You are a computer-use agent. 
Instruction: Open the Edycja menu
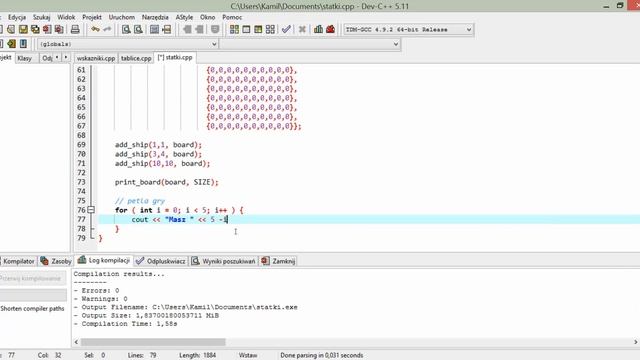coord(17,17)
